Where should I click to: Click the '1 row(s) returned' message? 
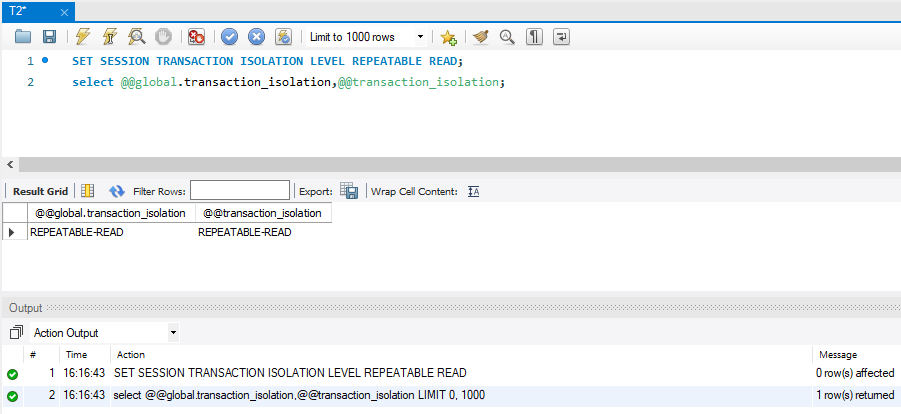coord(855,395)
